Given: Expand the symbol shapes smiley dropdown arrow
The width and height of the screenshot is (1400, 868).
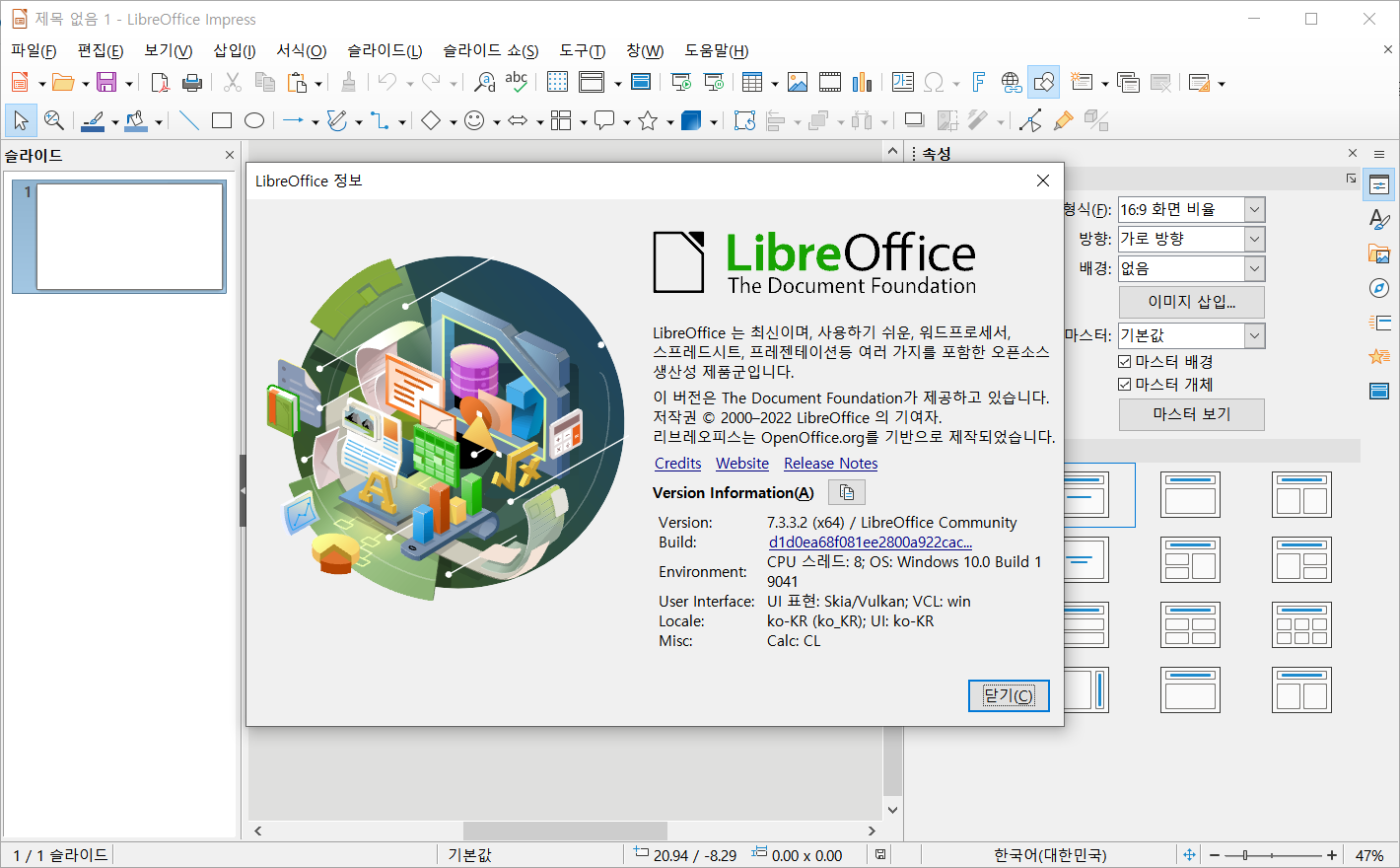Looking at the screenshot, I should tap(497, 122).
